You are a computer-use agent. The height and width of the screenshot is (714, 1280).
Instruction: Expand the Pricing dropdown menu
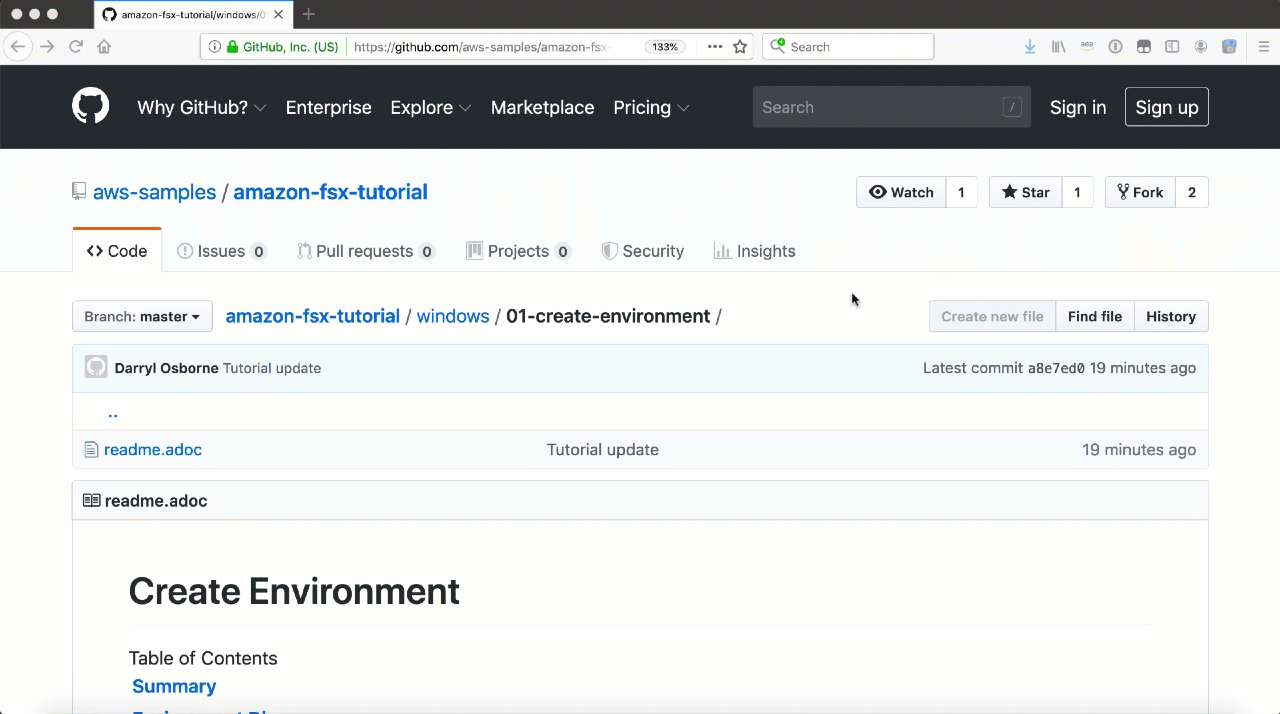pyautogui.click(x=651, y=107)
